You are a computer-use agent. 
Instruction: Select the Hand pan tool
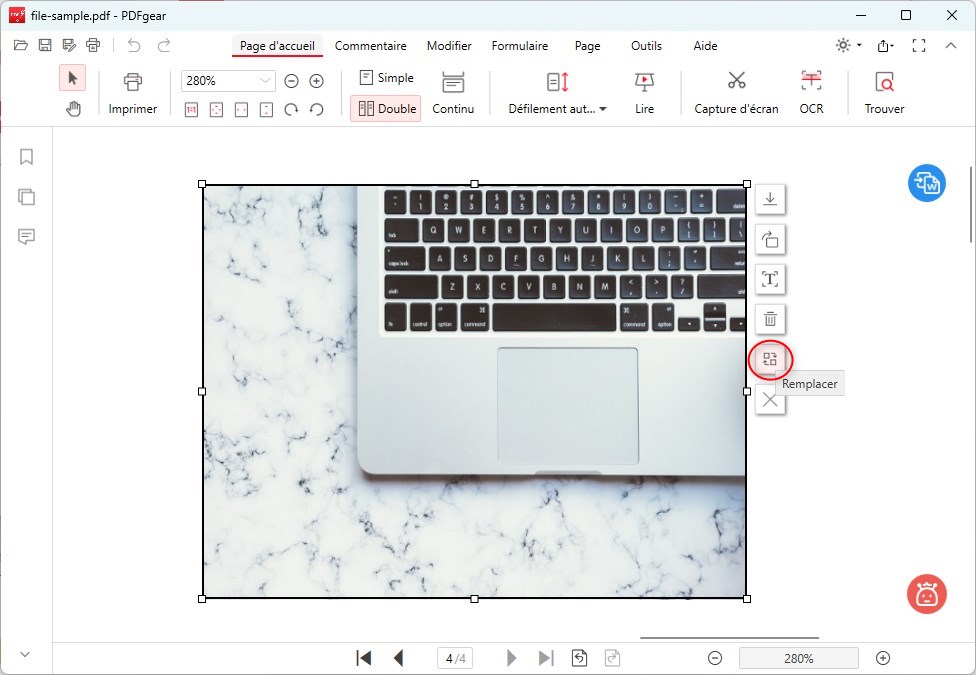(x=71, y=109)
